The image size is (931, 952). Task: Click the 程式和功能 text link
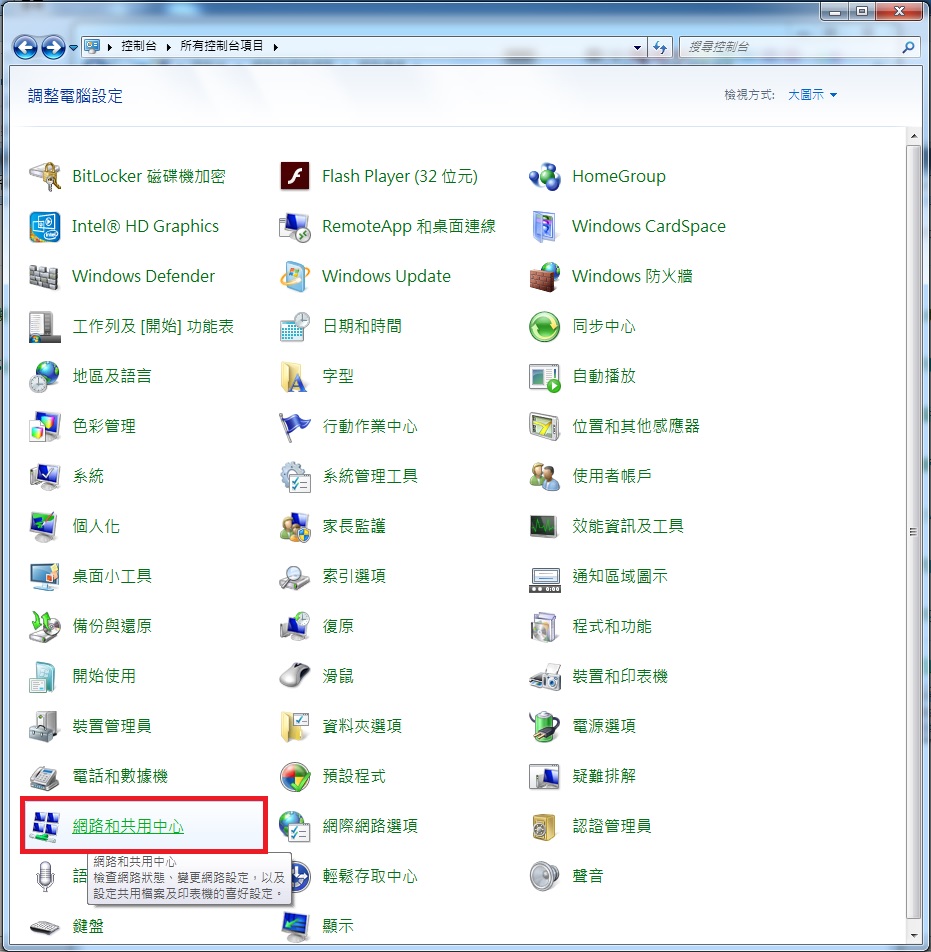pos(611,627)
